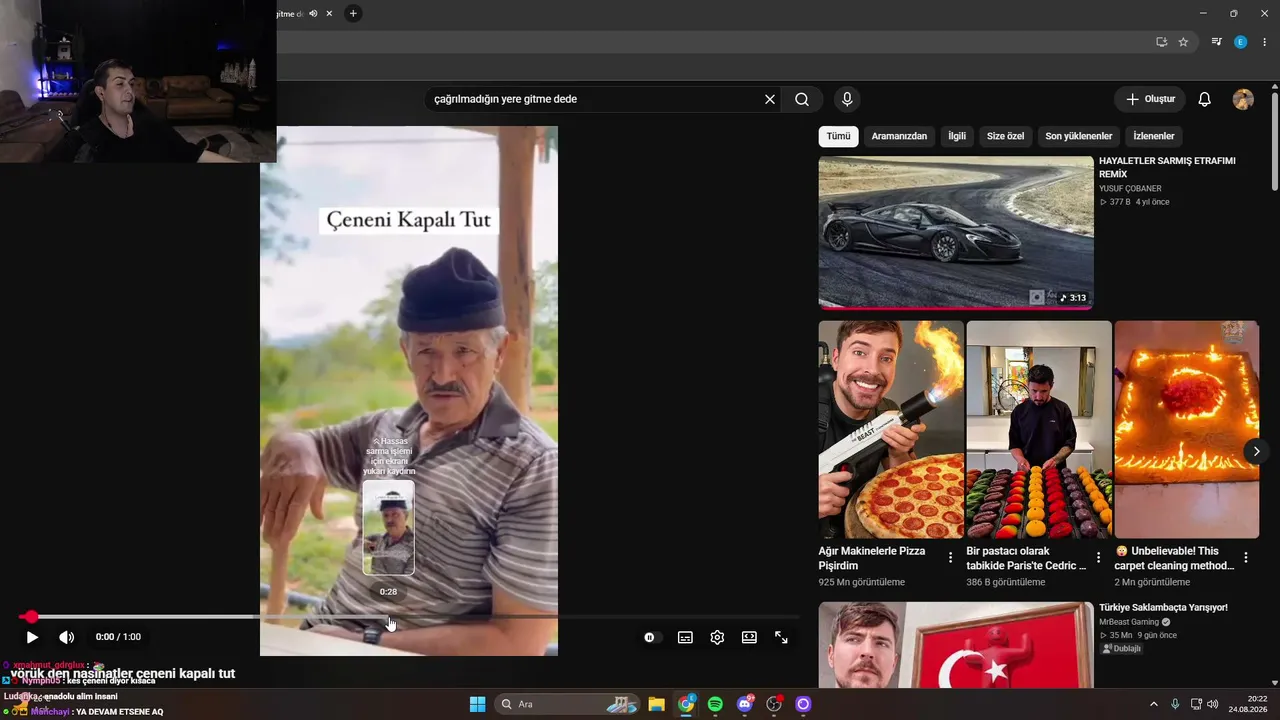Enter fullscreen with the expand arrows icon
Image resolution: width=1280 pixels, height=720 pixels.
[781, 637]
